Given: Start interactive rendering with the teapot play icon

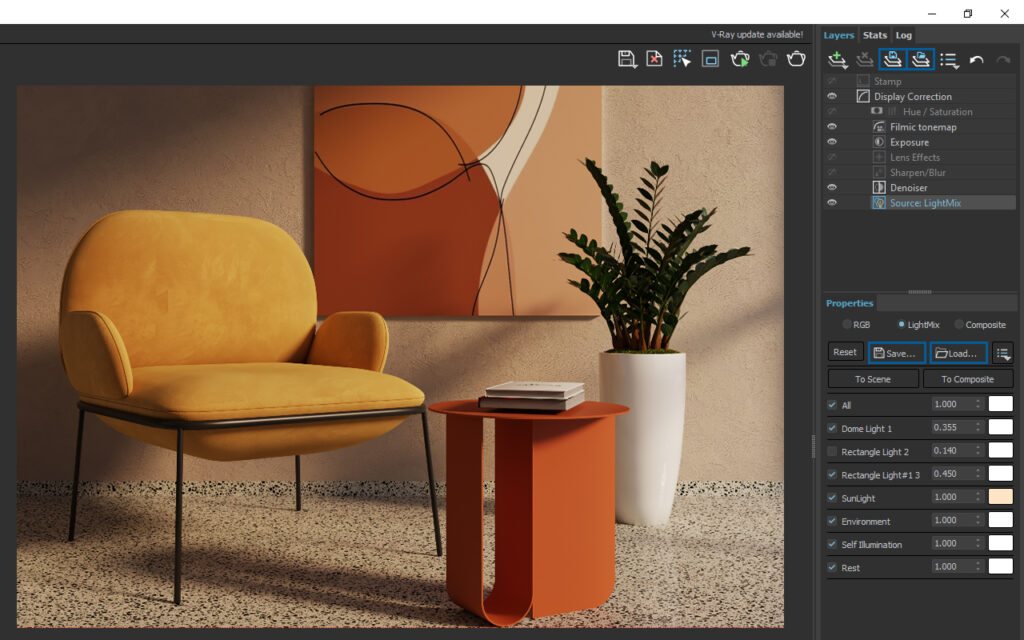Looking at the screenshot, I should click(x=740, y=59).
